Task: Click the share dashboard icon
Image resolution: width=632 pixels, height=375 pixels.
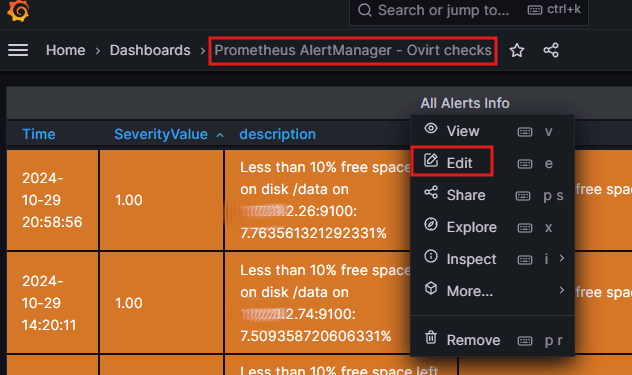Action: [551, 50]
